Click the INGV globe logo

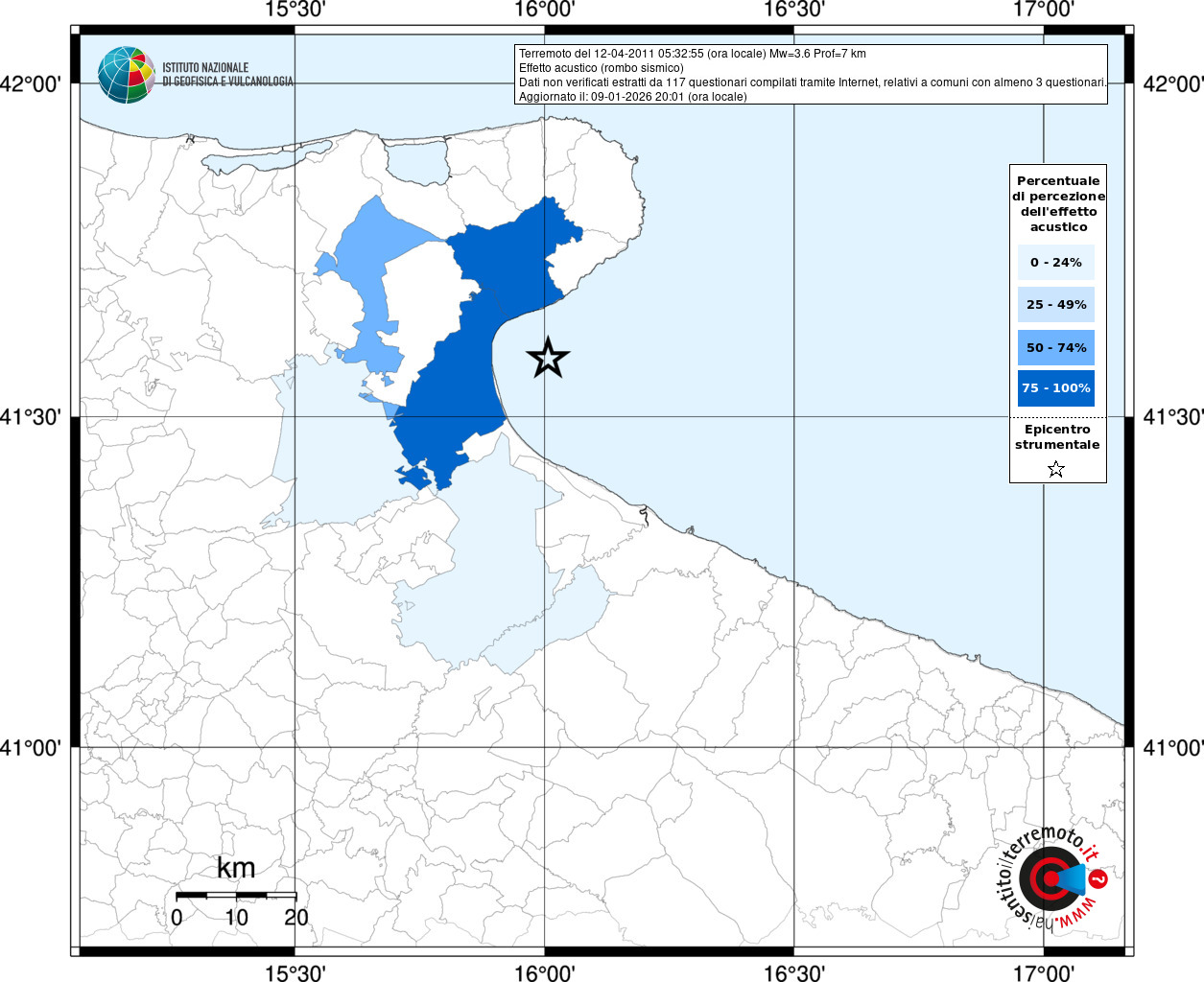126,75
